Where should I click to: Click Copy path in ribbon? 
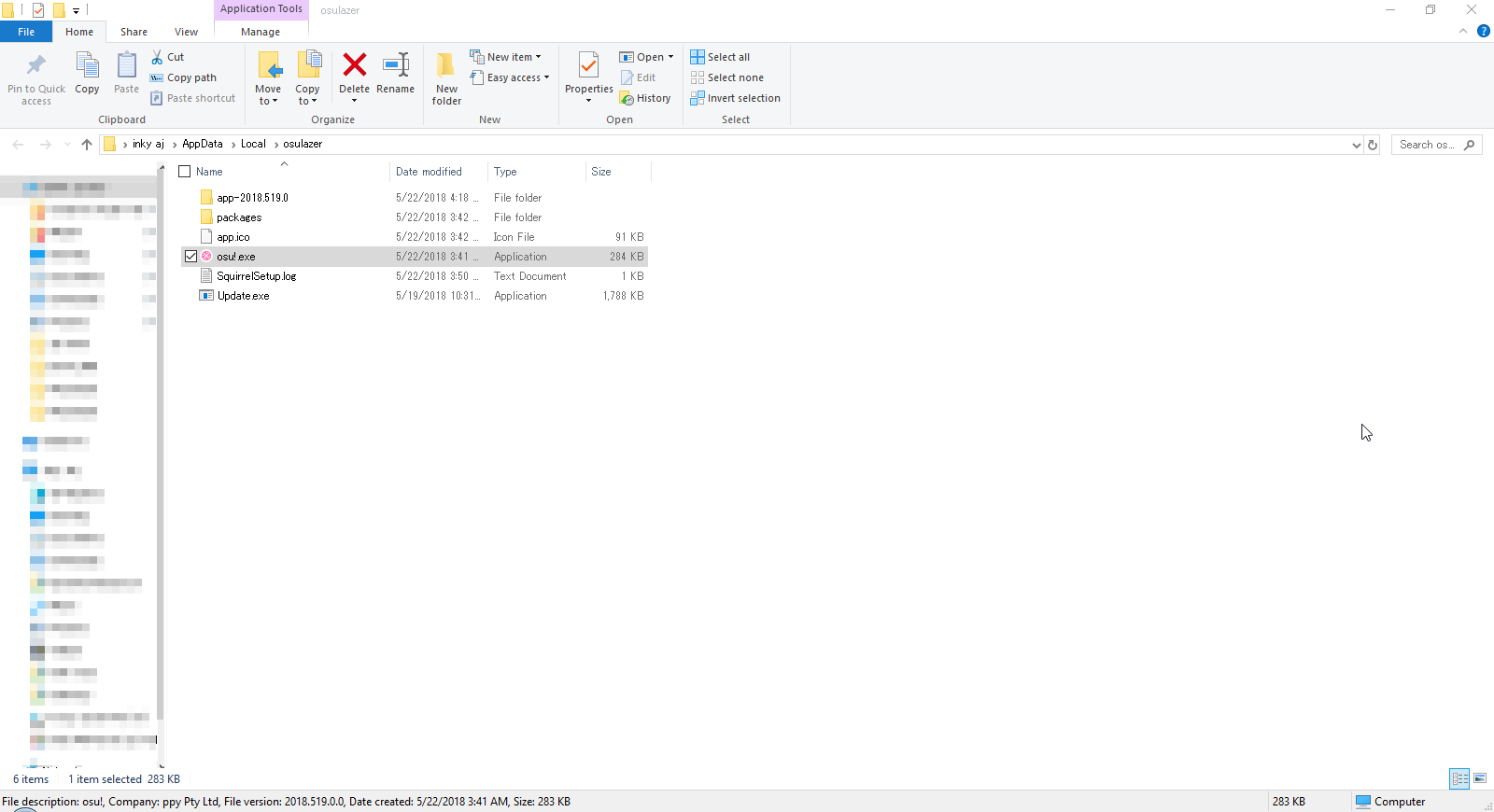(x=183, y=77)
